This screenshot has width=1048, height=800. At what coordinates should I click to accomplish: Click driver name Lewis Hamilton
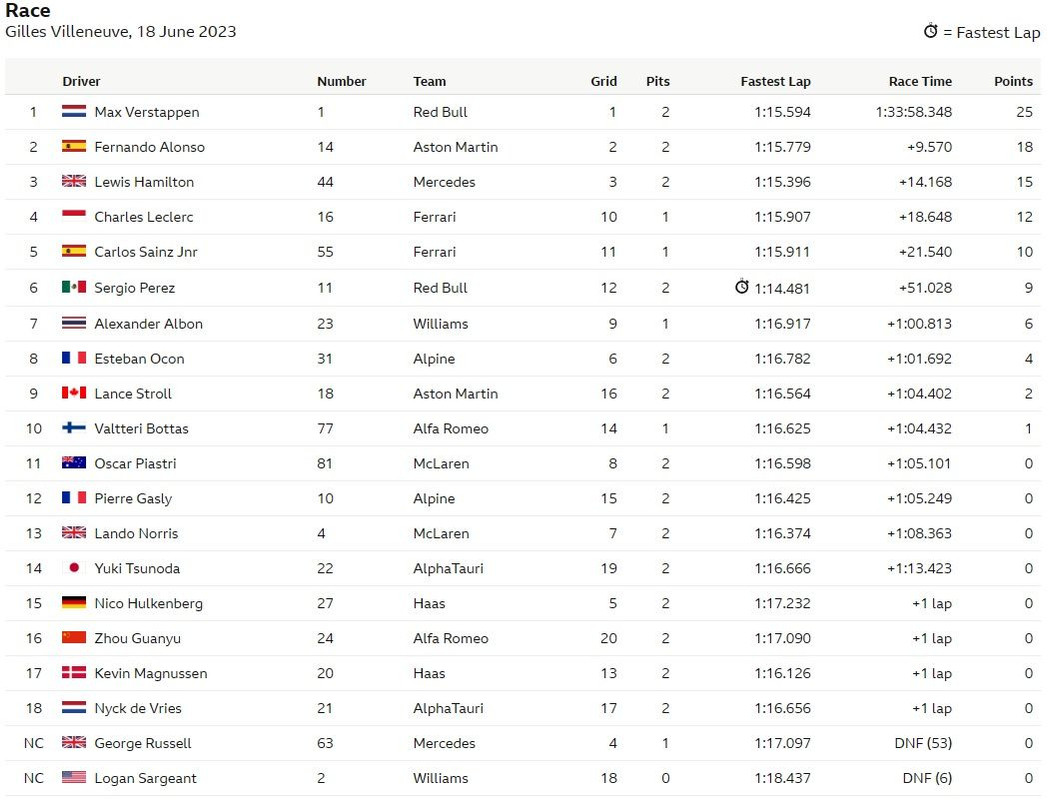tap(144, 182)
